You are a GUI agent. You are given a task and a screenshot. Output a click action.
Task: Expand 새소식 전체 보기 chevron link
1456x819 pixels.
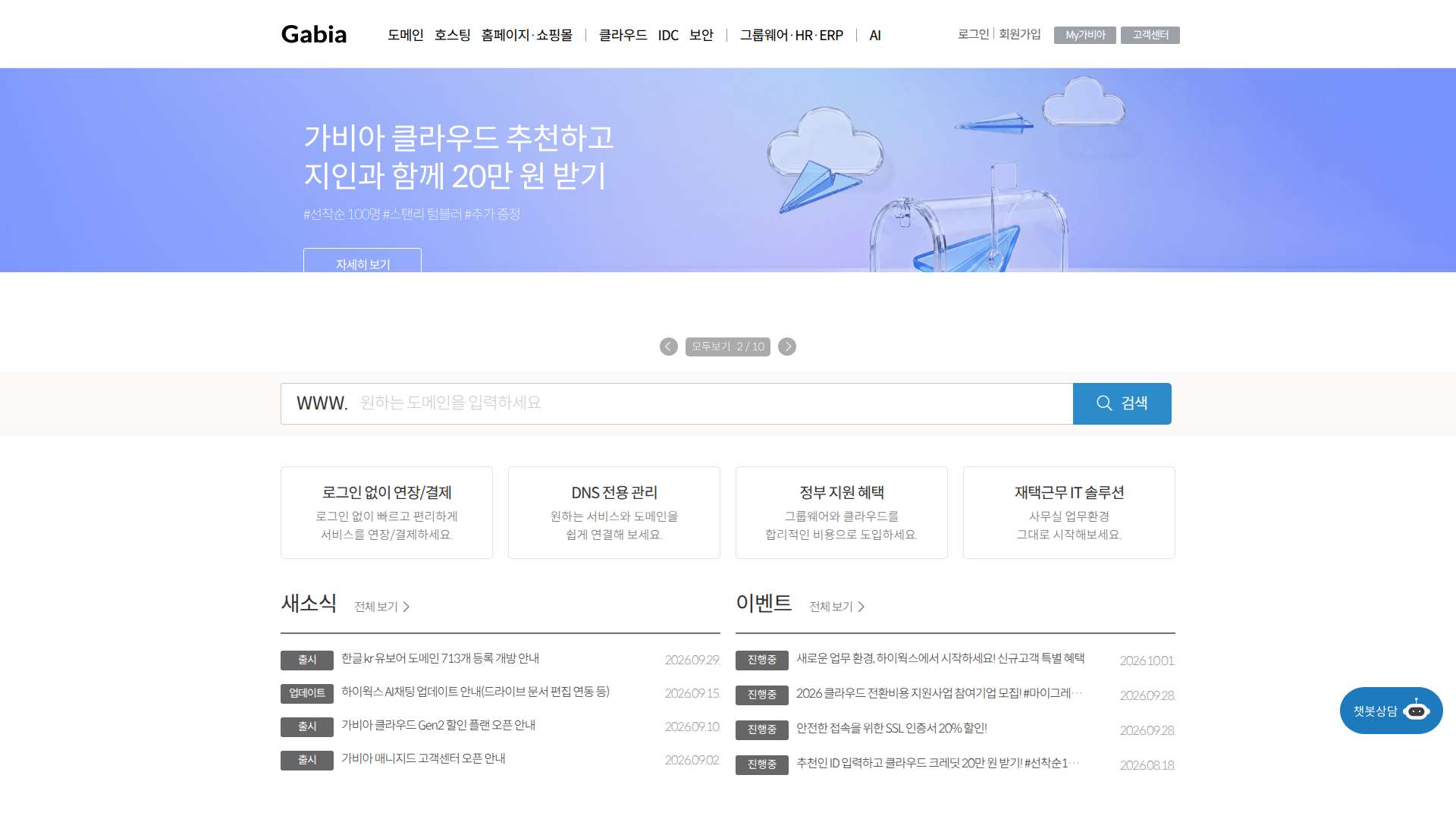click(x=382, y=607)
